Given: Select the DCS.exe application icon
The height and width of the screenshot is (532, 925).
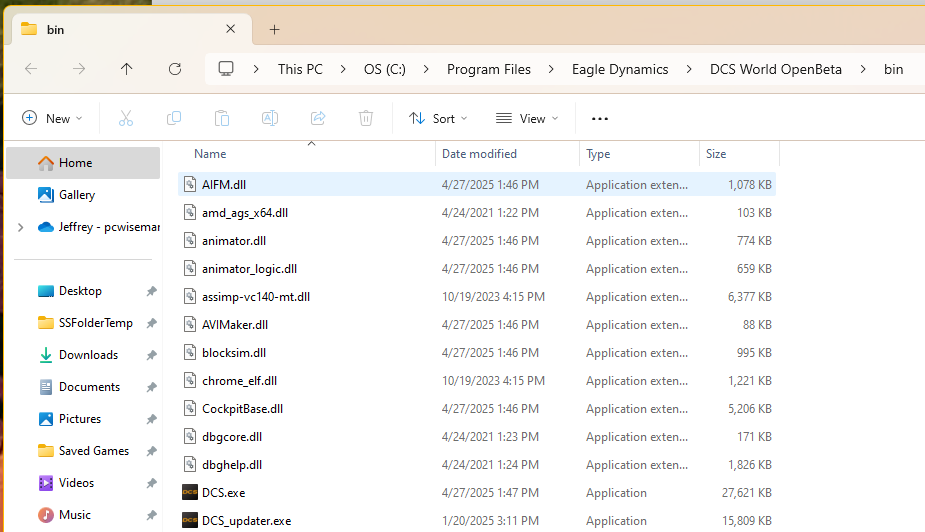Looking at the screenshot, I should [189, 492].
